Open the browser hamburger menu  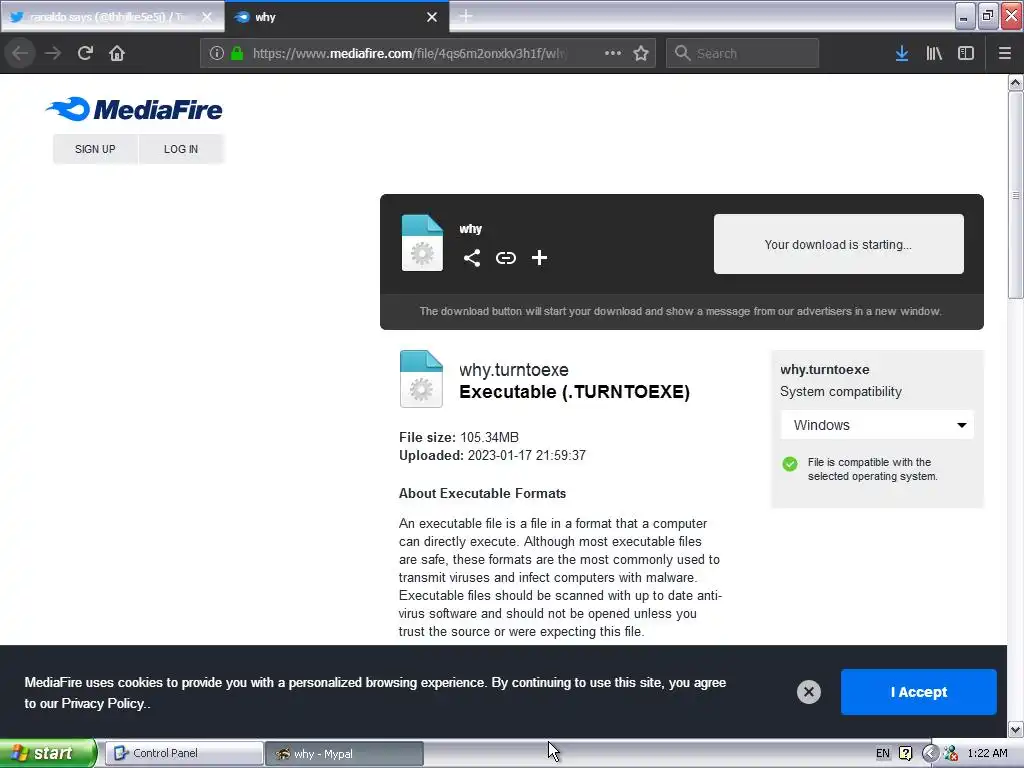(x=1005, y=53)
